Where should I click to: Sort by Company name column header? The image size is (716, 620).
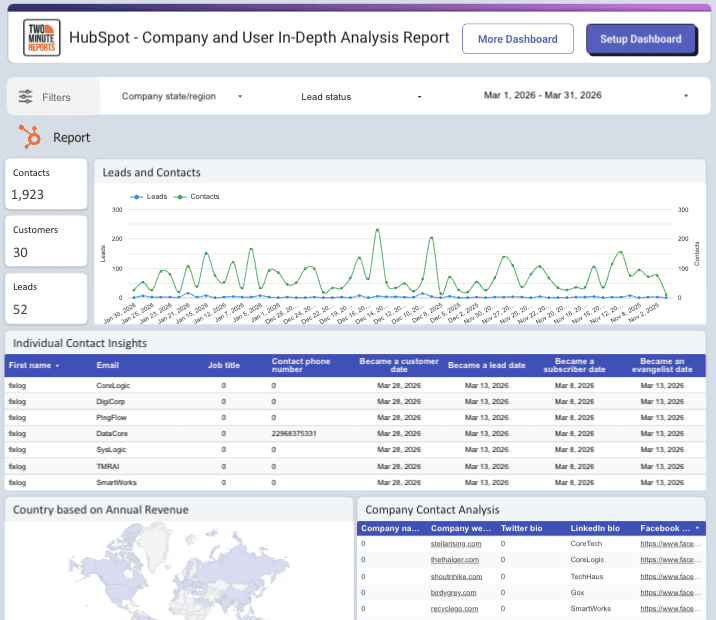(390, 528)
